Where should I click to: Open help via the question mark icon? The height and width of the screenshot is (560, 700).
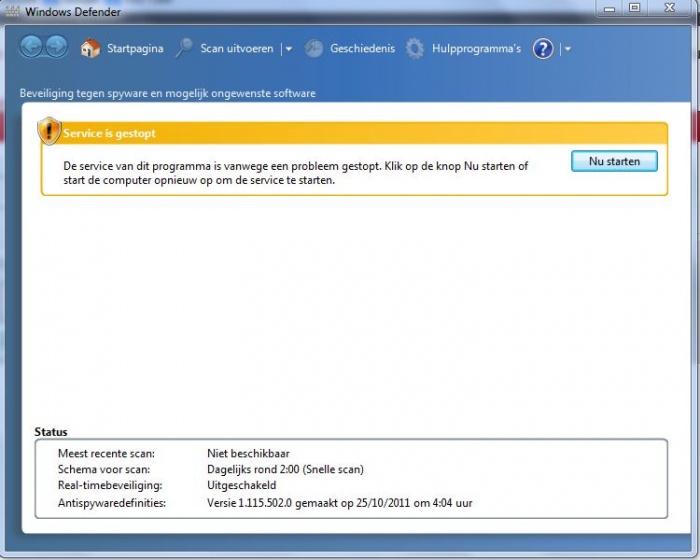pyautogui.click(x=543, y=49)
